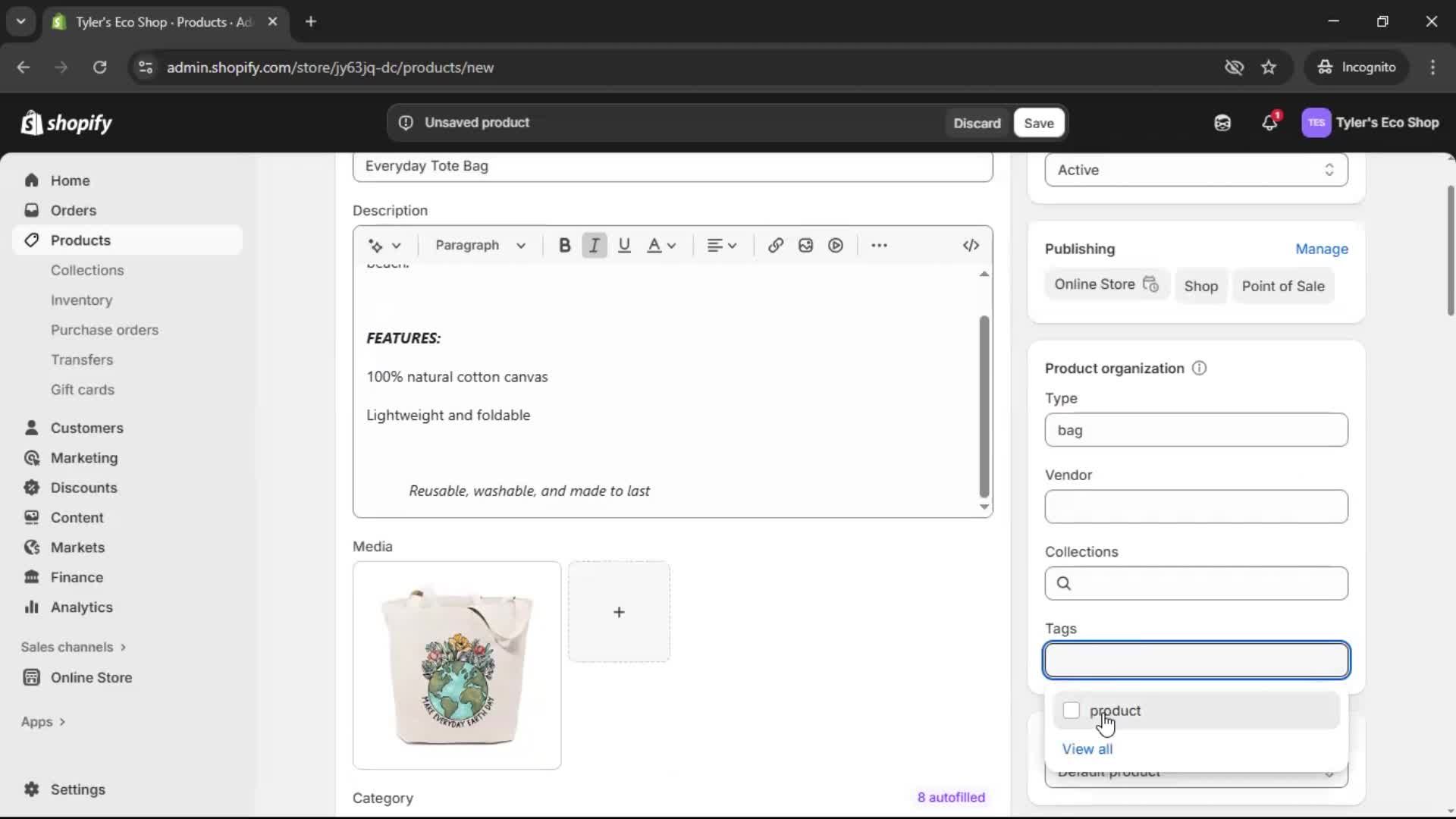Open the Discounts page from sidebar
1456x819 pixels.
coord(83,488)
